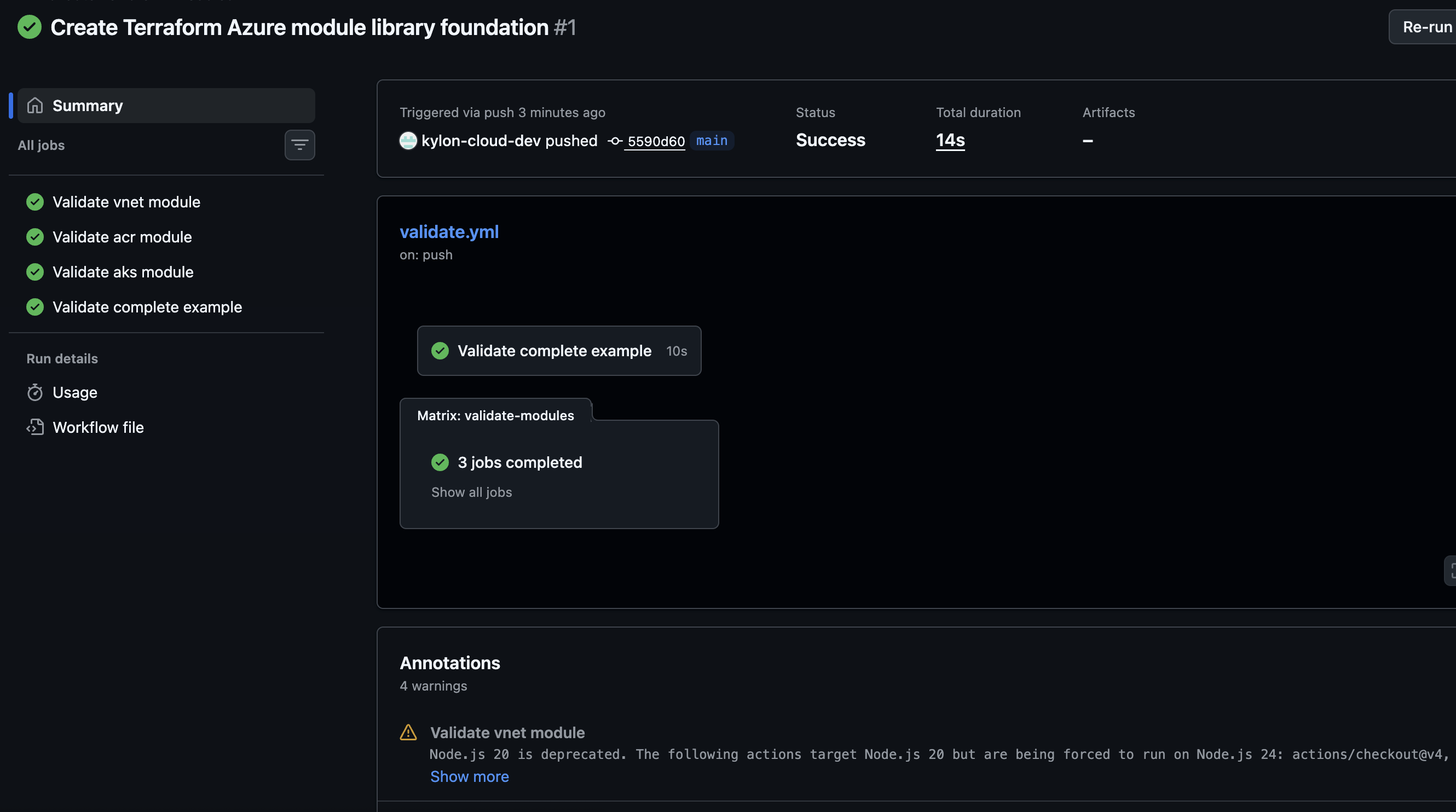Viewport: 1456px width, 812px height.
Task: Open Validate acr module job
Action: point(122,237)
